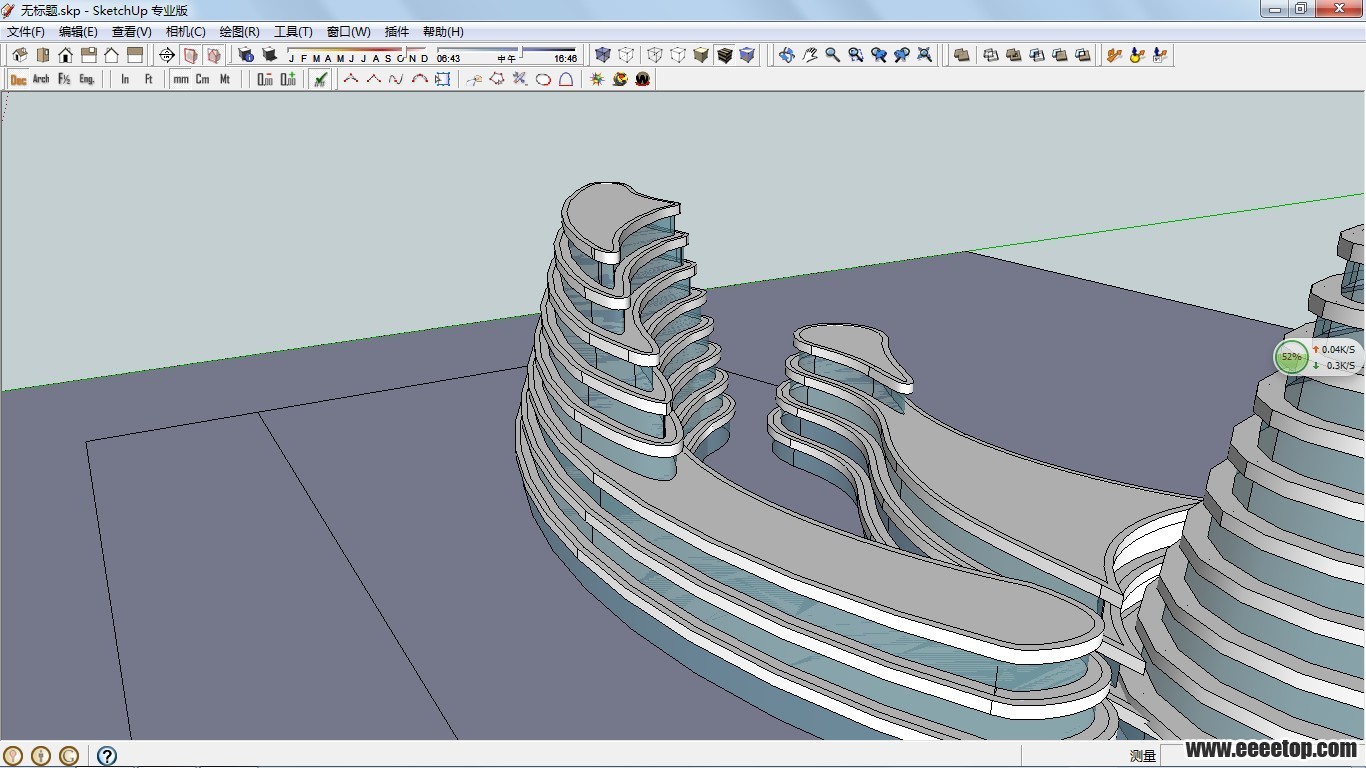
Task: Set units format to Eng.
Action: click(87, 79)
